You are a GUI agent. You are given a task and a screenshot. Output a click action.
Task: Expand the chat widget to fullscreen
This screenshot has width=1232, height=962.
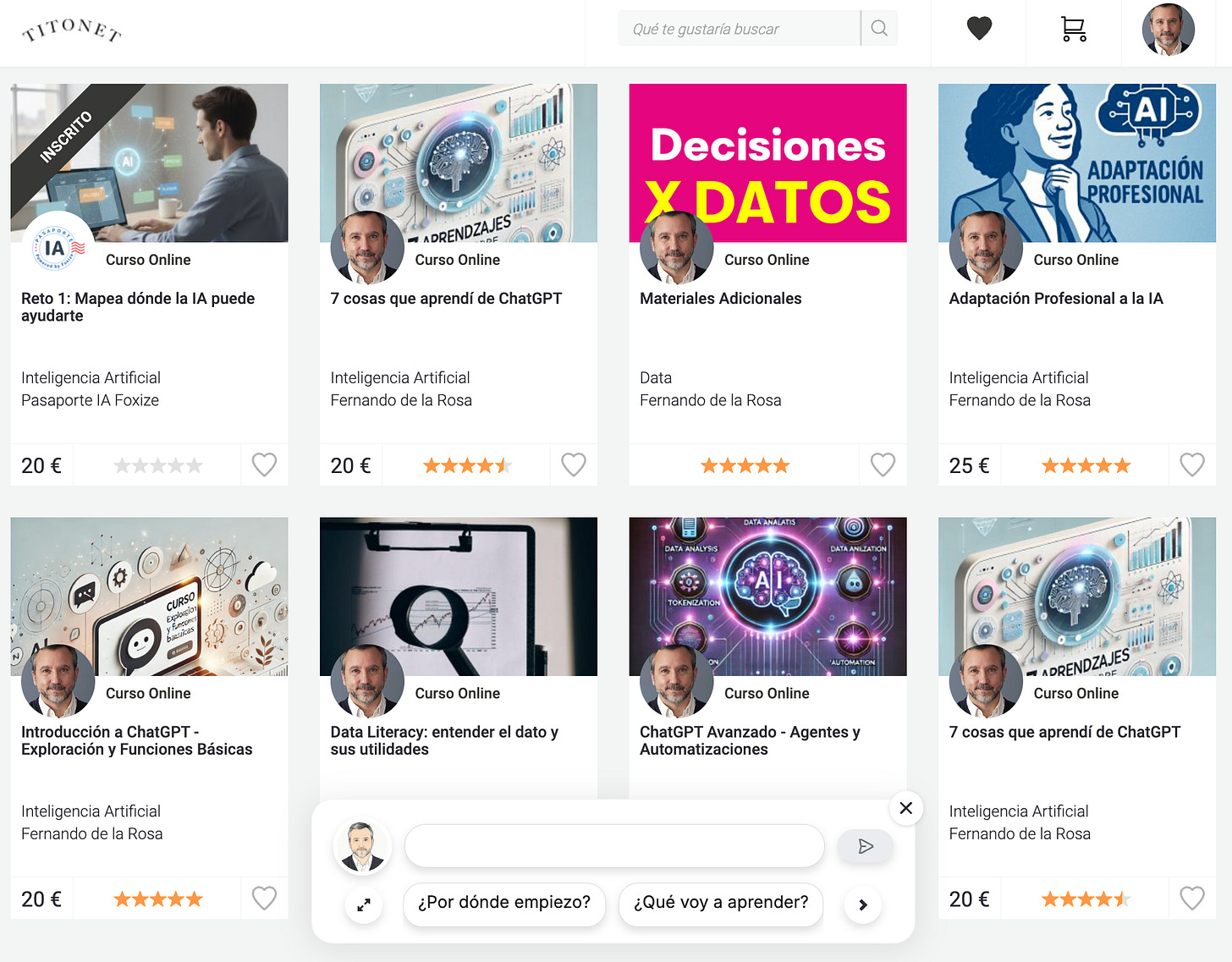point(364,905)
